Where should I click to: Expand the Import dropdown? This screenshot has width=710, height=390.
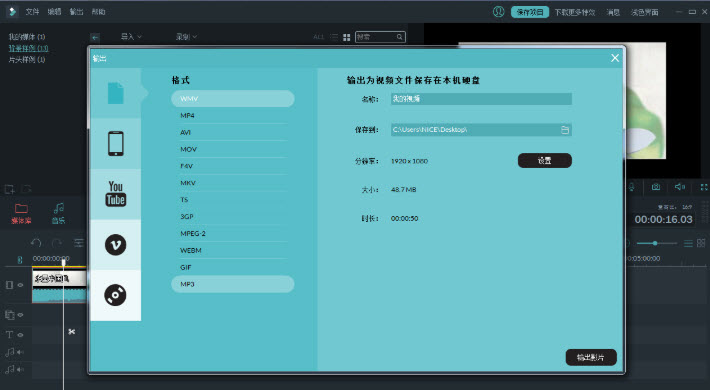click(x=131, y=37)
